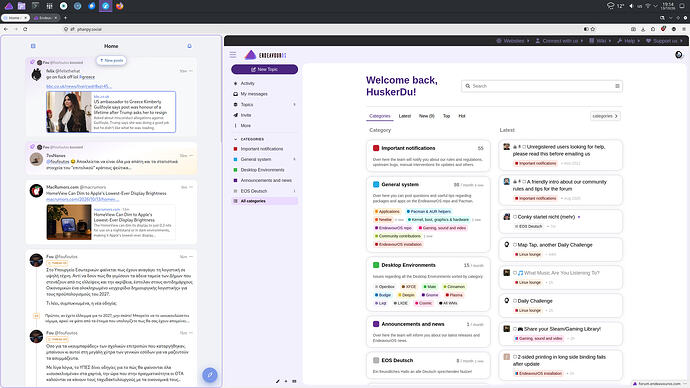The height and width of the screenshot is (388, 690).
Task: Close the Home browser tab
Action: click(x=26, y=18)
